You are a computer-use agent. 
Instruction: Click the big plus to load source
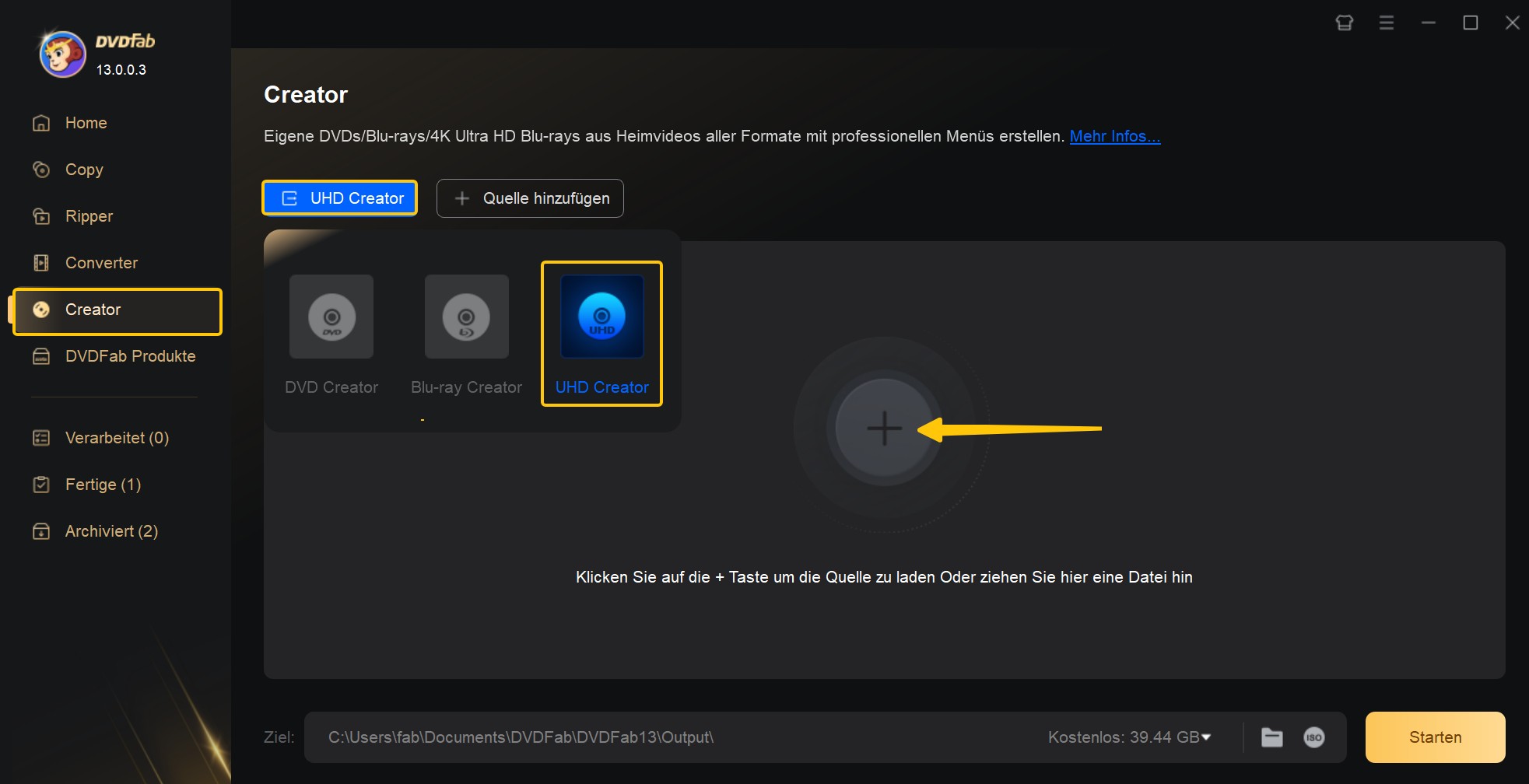[x=885, y=429]
